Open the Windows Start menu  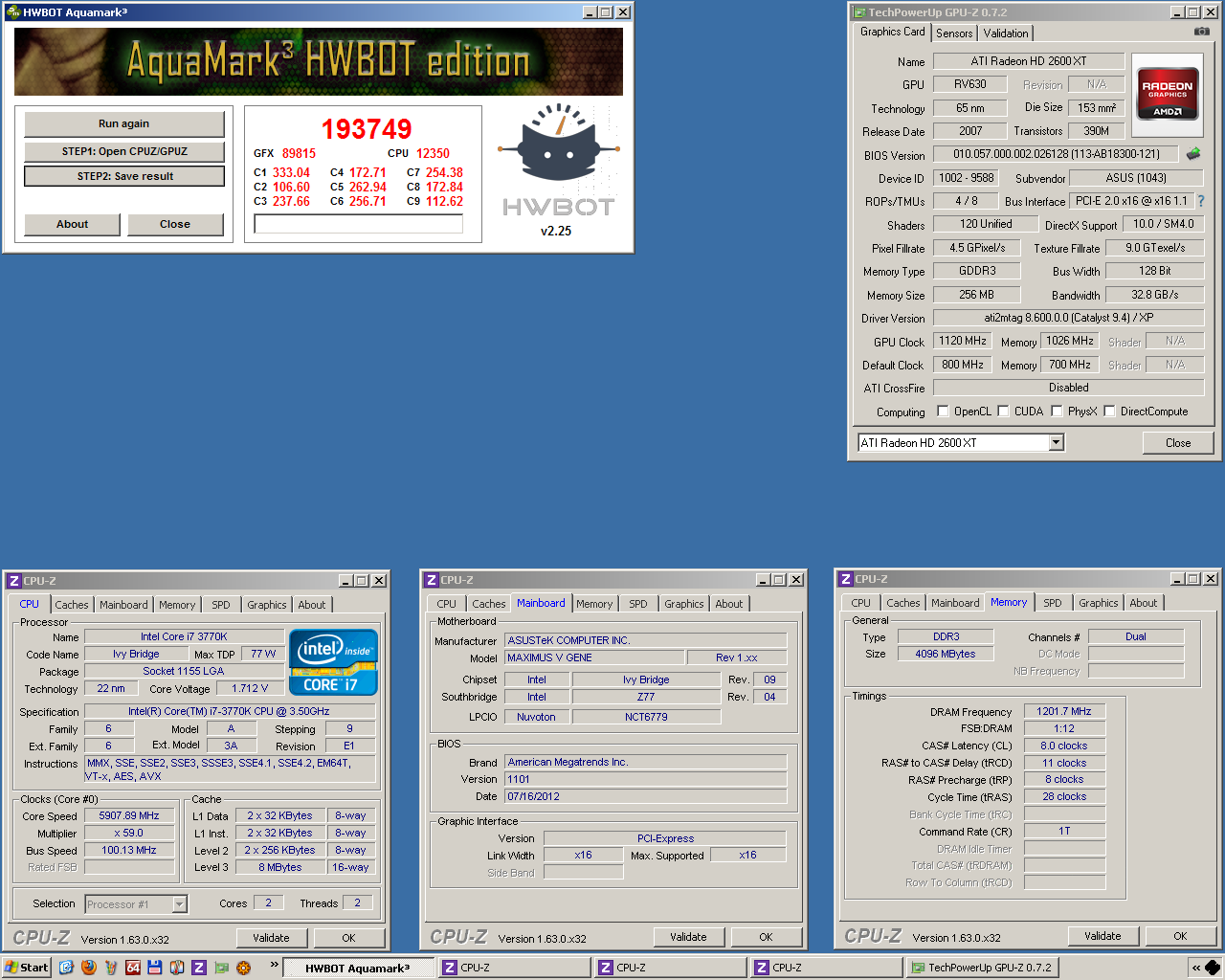click(27, 968)
